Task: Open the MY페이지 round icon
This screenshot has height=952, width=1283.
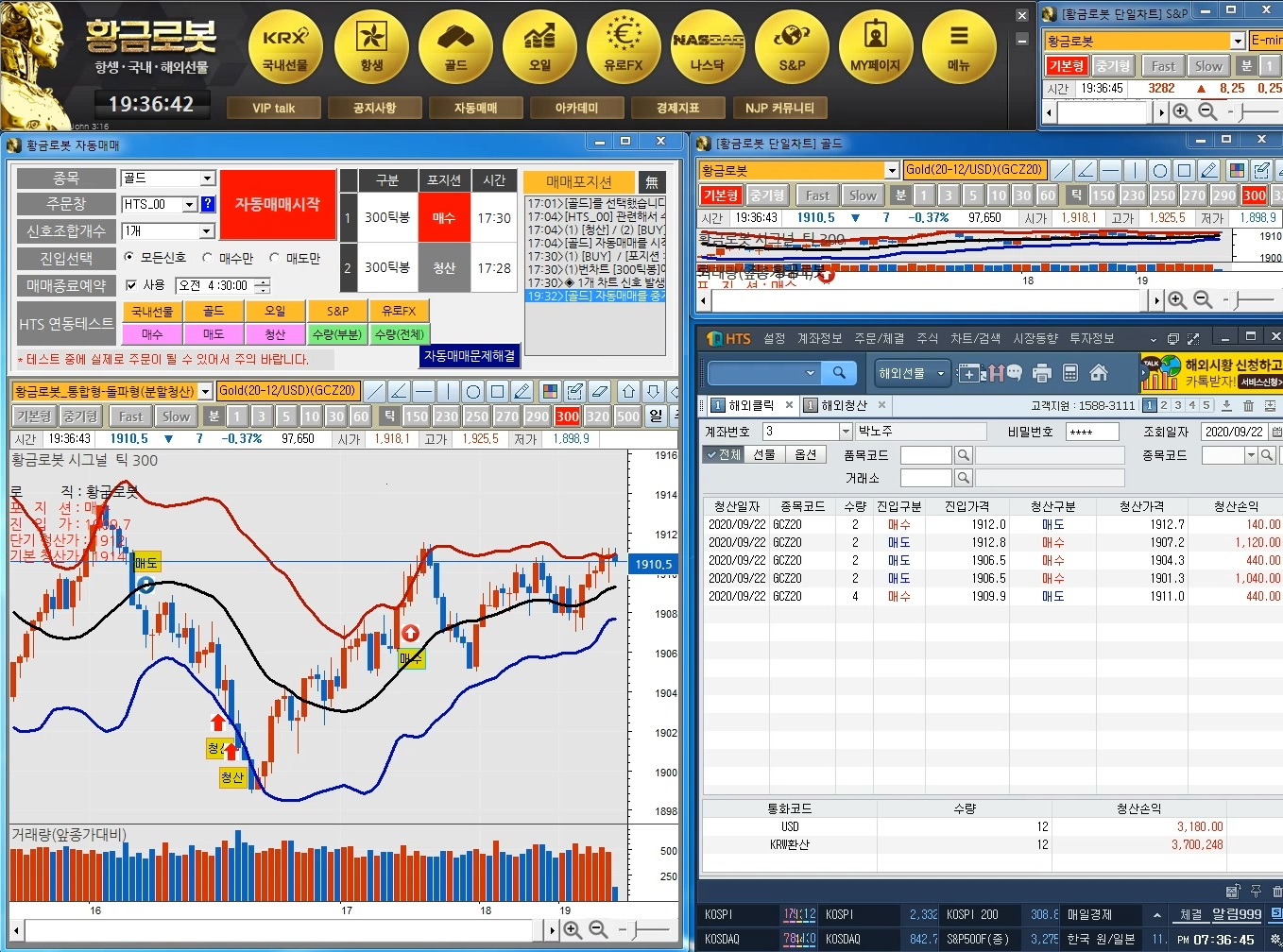Action: (876, 46)
